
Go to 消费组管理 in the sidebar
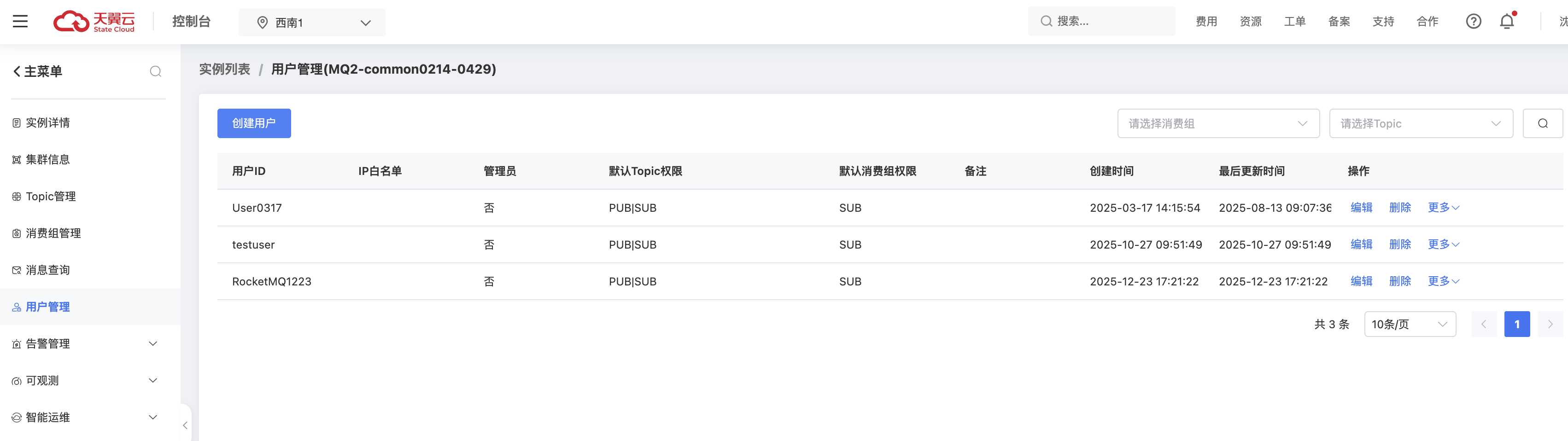(x=53, y=233)
